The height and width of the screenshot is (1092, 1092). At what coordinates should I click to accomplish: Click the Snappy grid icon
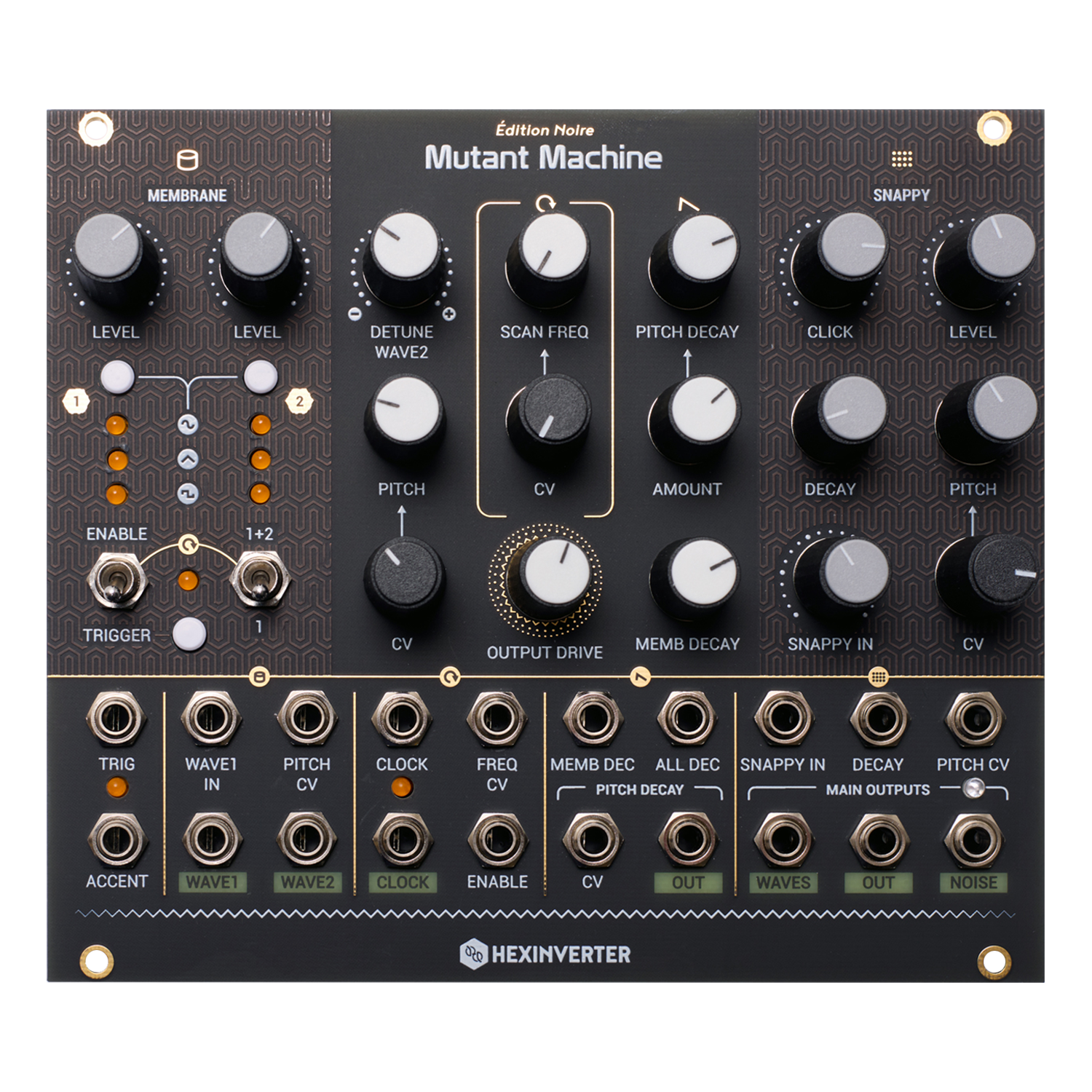[901, 159]
